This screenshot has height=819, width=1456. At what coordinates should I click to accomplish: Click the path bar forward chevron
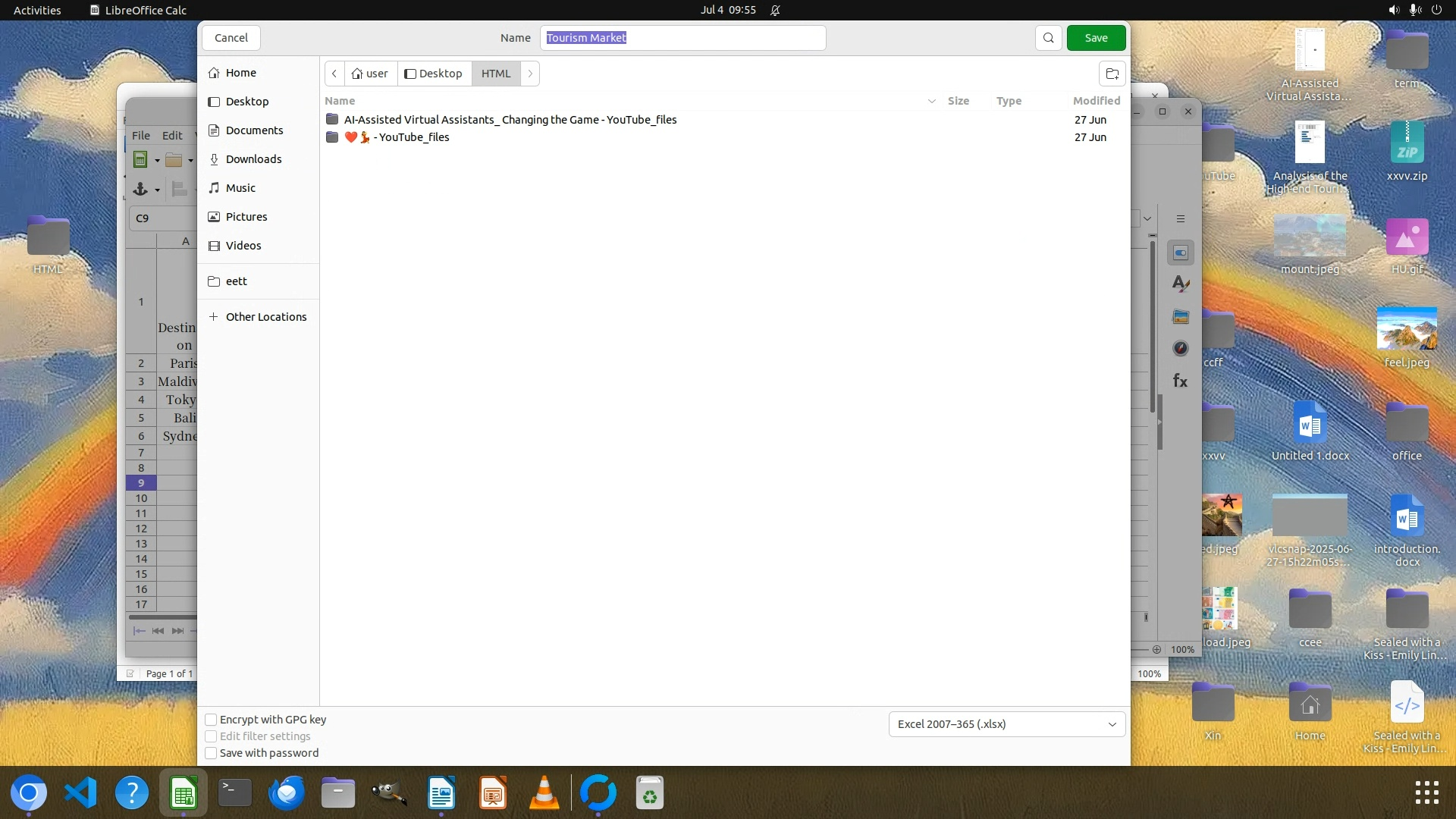tap(530, 74)
